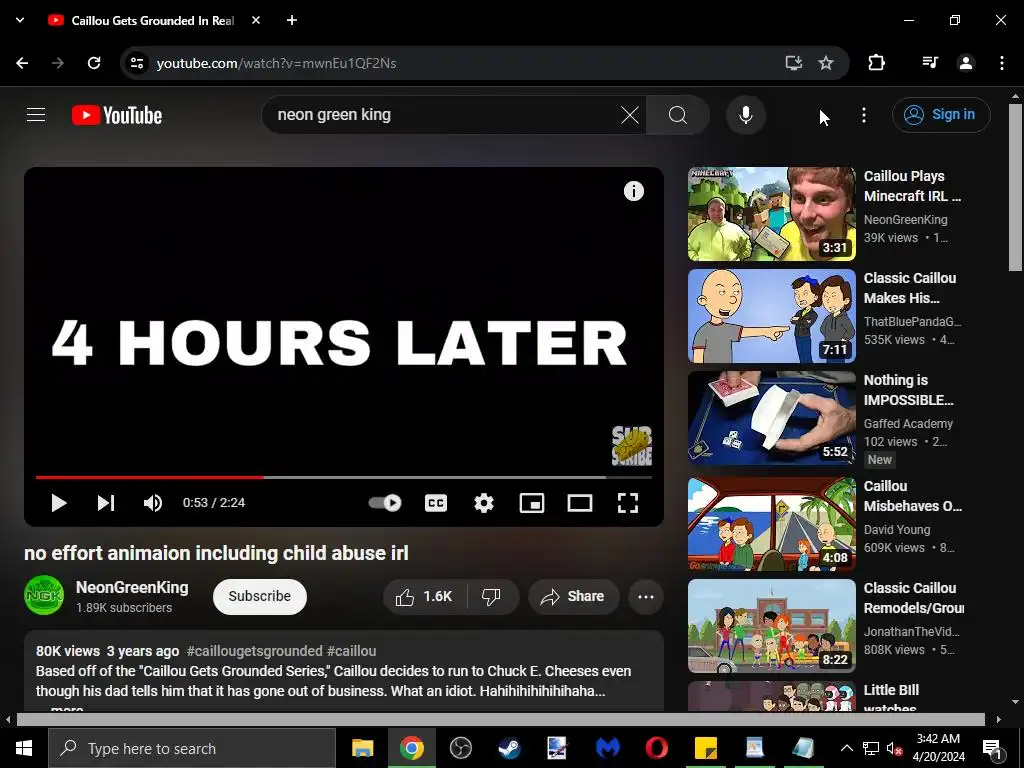Open Caillou Misbehaves video thumbnail
The width and height of the screenshot is (1024, 768).
coord(771,524)
